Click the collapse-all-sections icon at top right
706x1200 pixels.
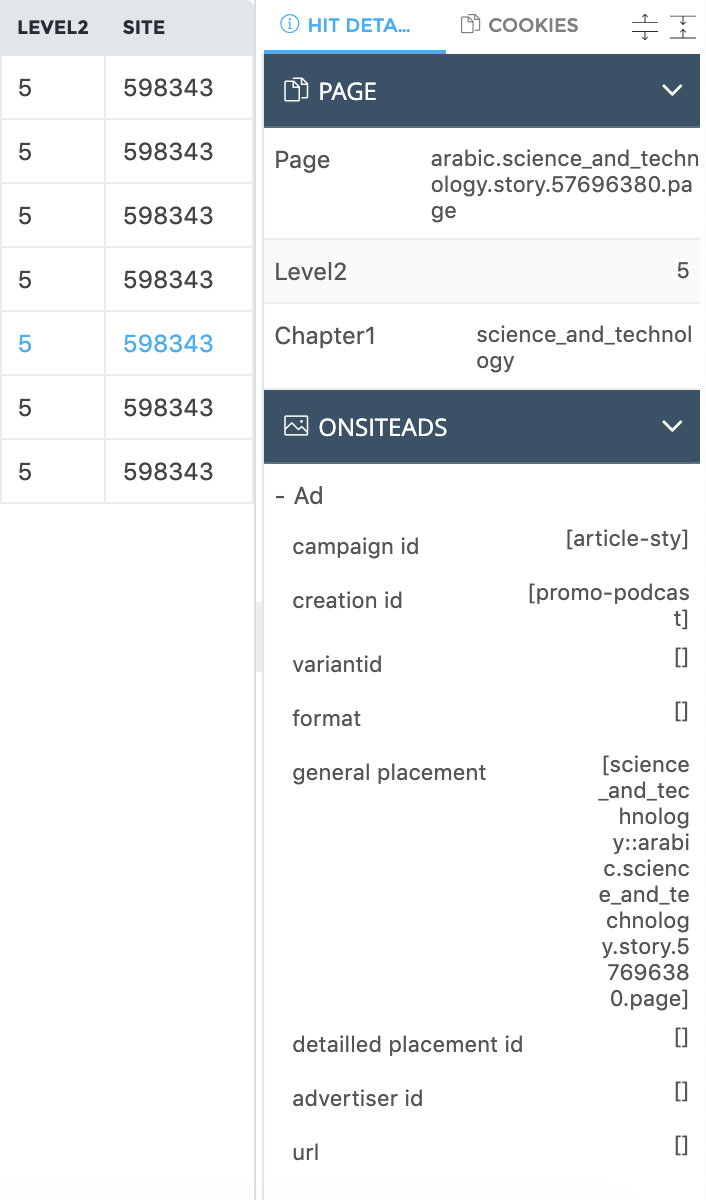coord(683,28)
